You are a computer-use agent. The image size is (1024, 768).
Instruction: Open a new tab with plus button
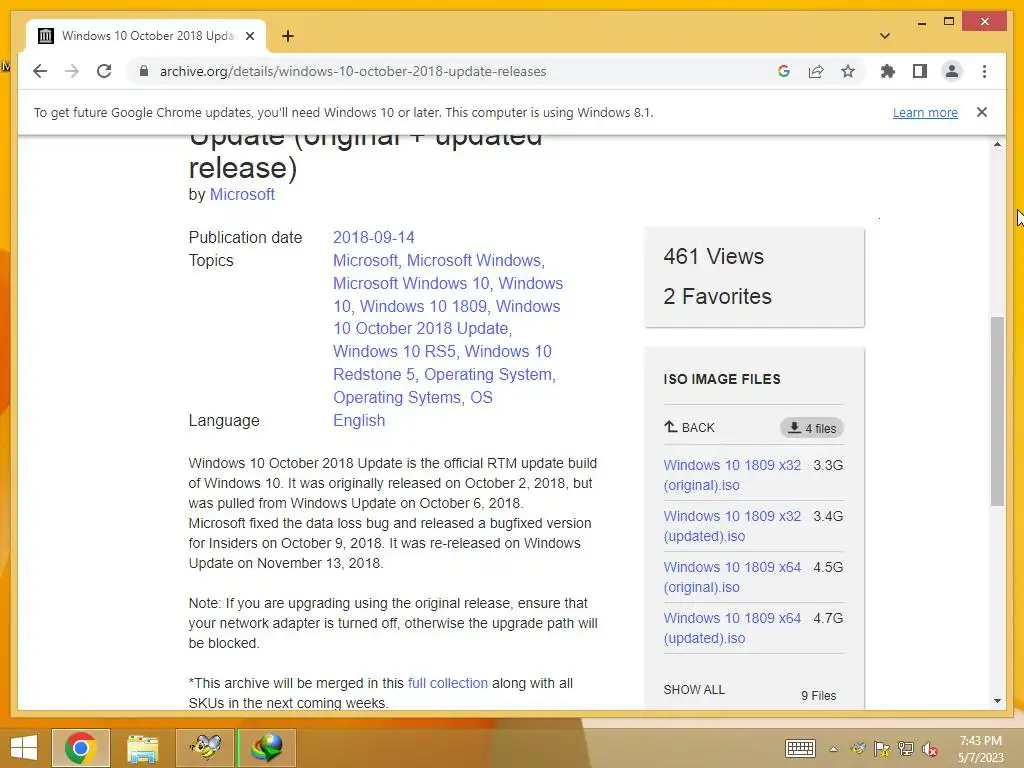coord(288,36)
